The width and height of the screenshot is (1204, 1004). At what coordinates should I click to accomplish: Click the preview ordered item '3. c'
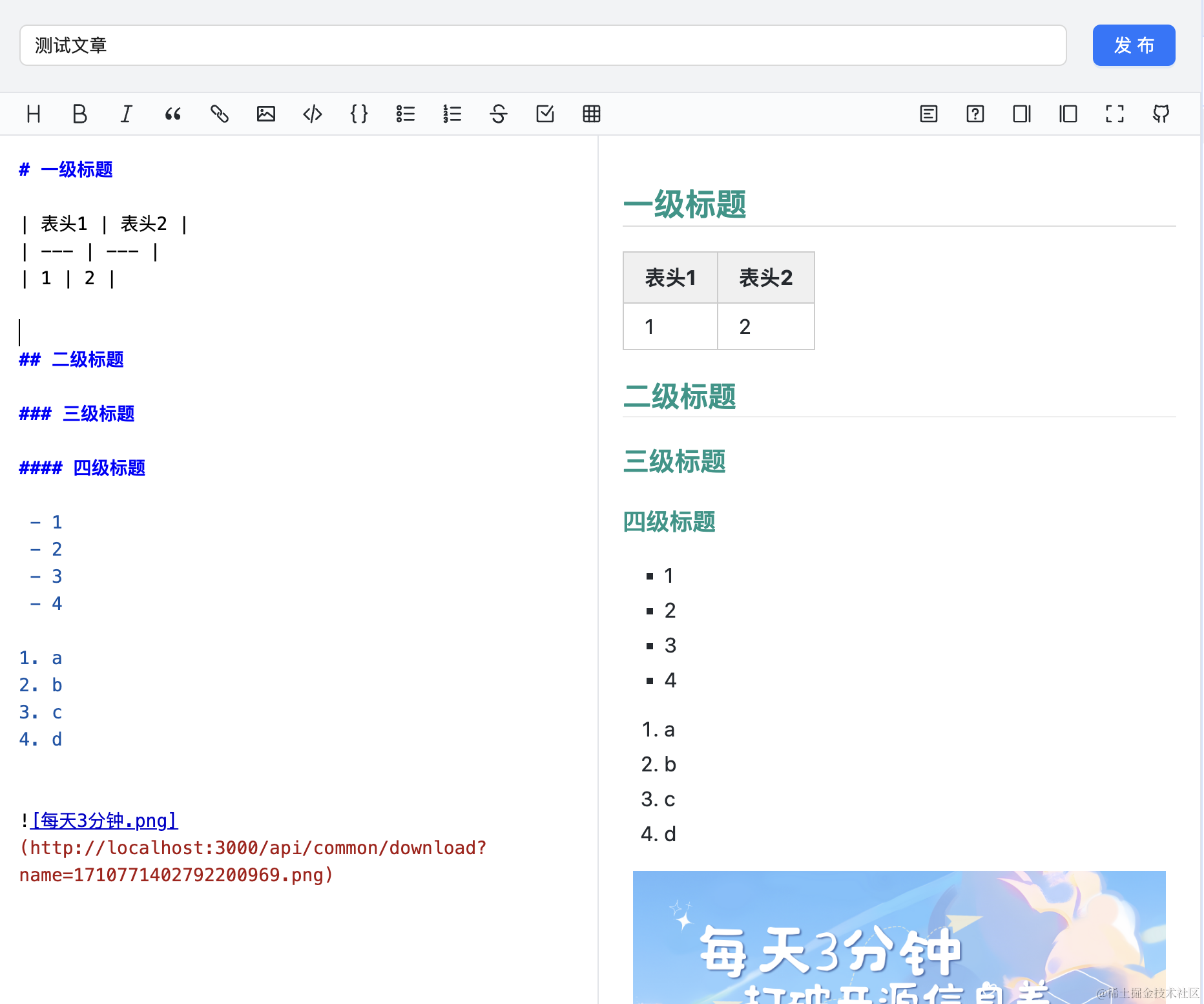658,800
